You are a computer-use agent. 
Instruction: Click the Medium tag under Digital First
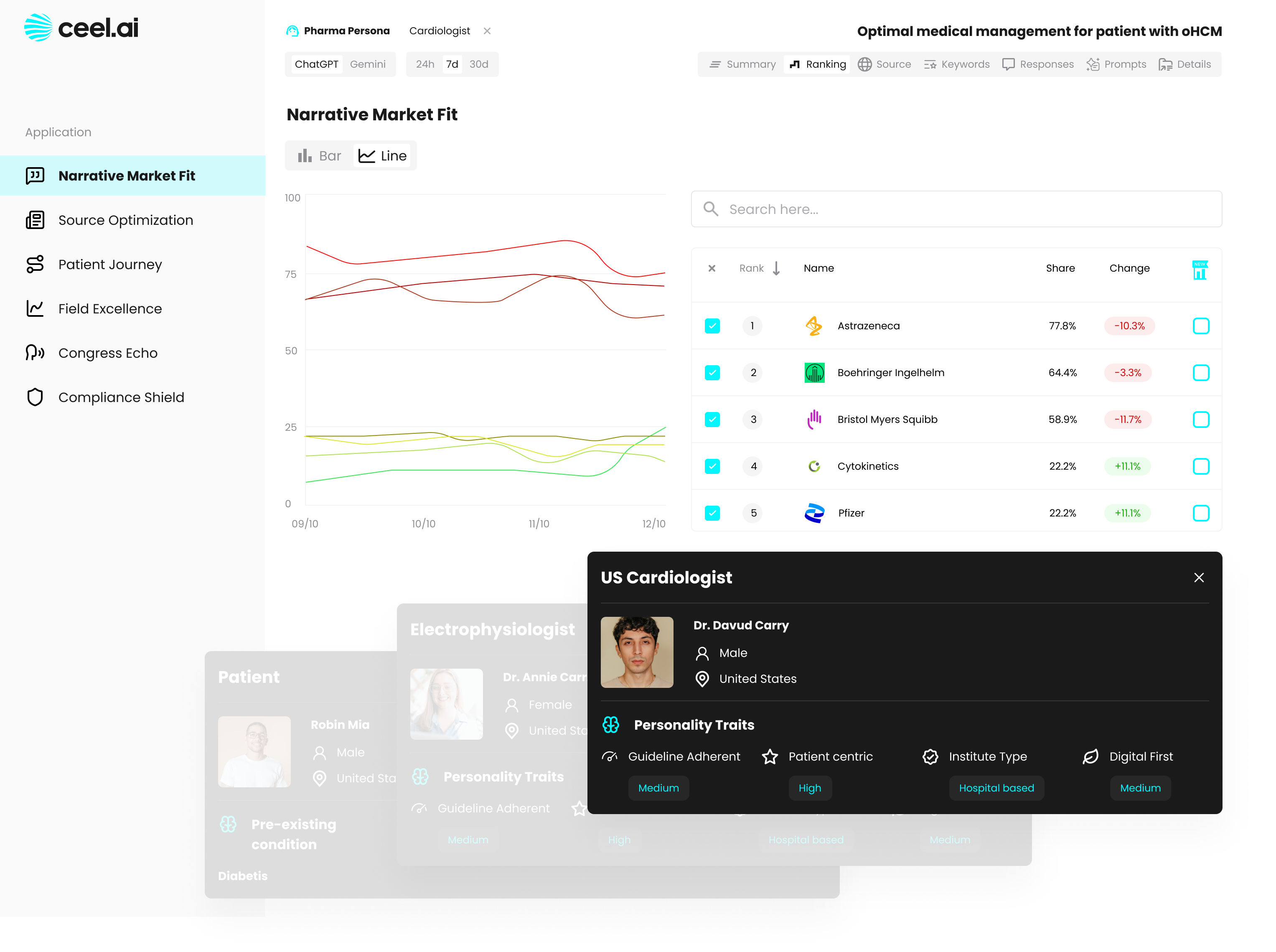(1140, 788)
